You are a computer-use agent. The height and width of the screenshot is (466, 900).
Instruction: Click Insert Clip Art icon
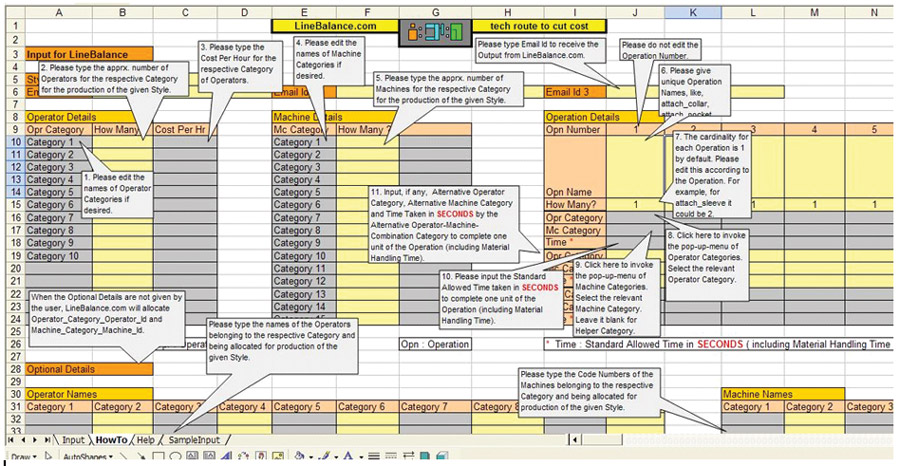point(261,456)
